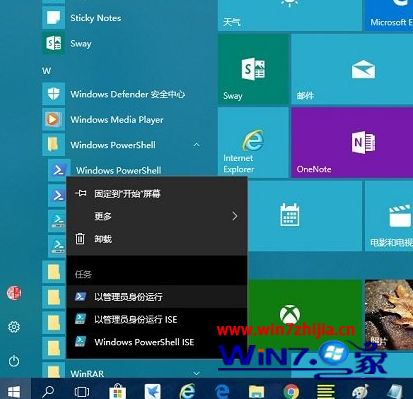
Task: Launch Windows Media Player icon
Action: [x=53, y=119]
